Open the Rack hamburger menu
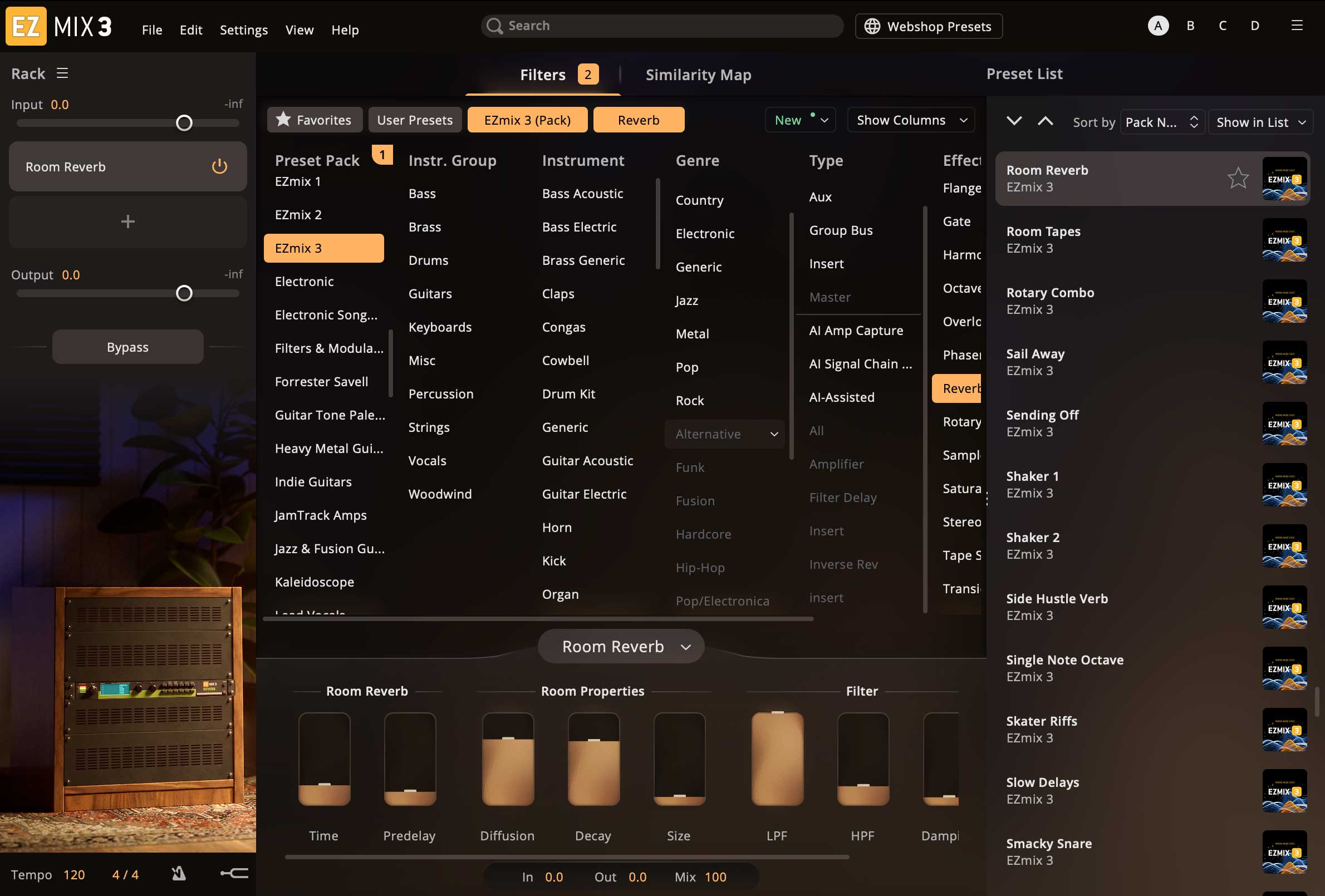1325x896 pixels. pyautogui.click(x=63, y=73)
